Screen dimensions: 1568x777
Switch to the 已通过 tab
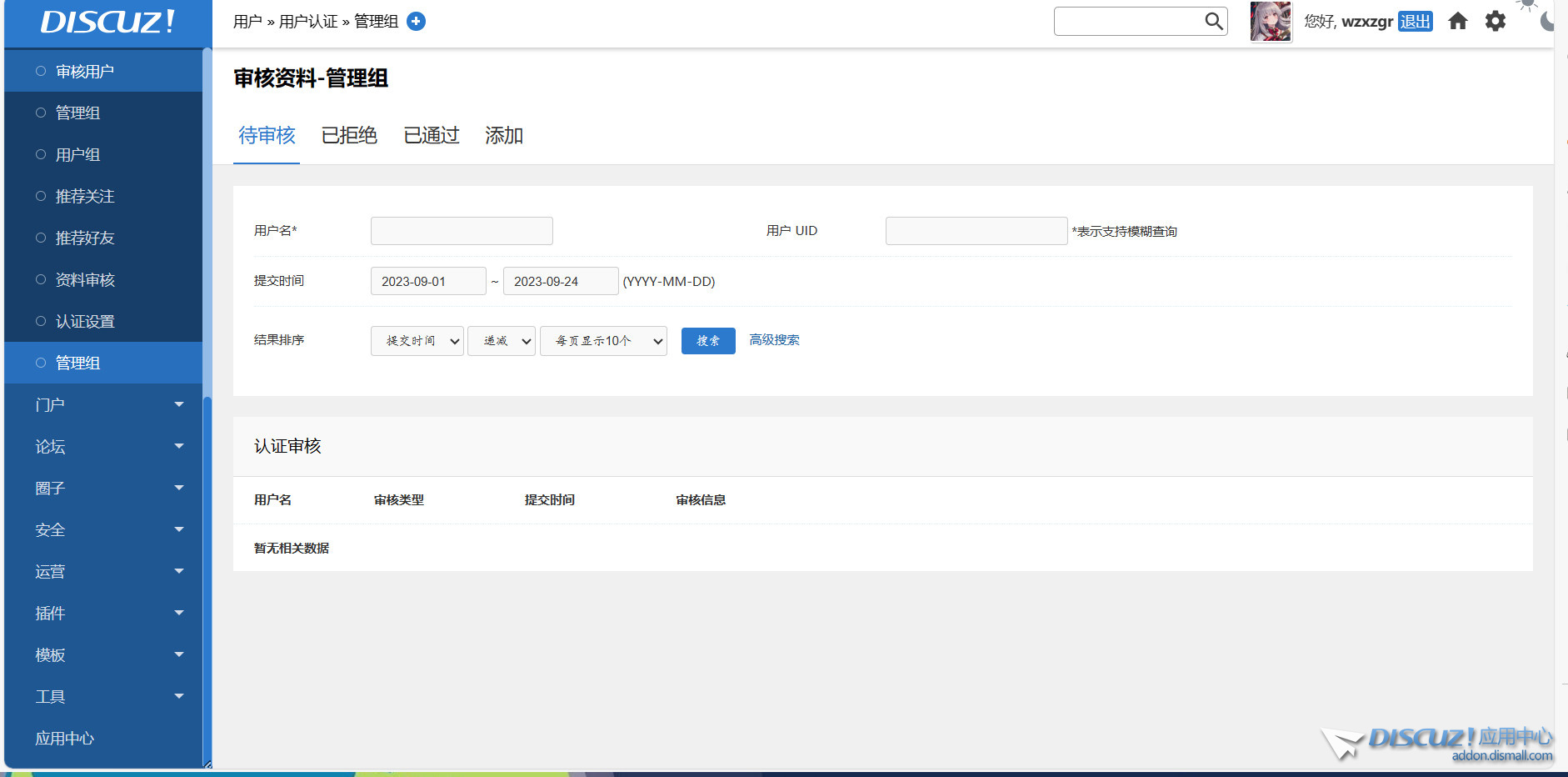click(x=431, y=136)
